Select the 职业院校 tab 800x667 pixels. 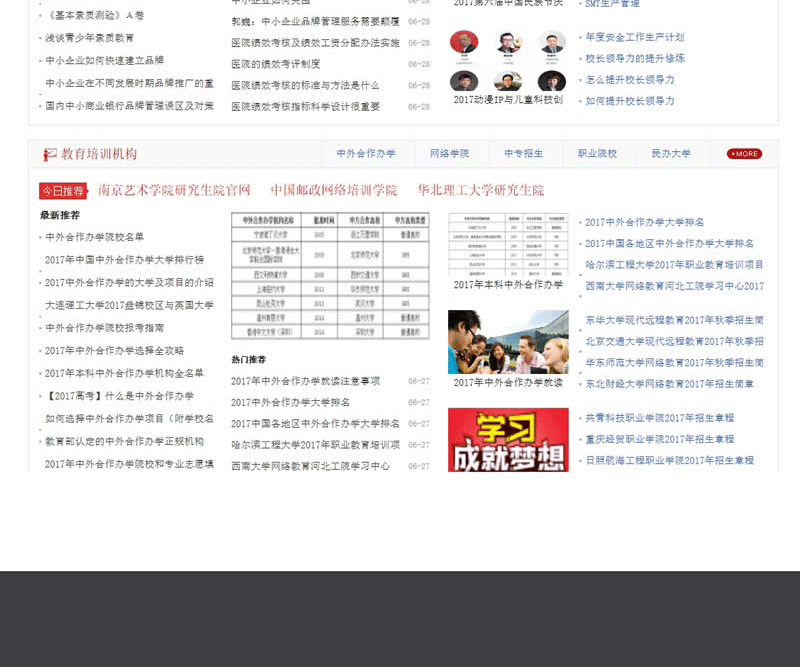[x=597, y=154]
